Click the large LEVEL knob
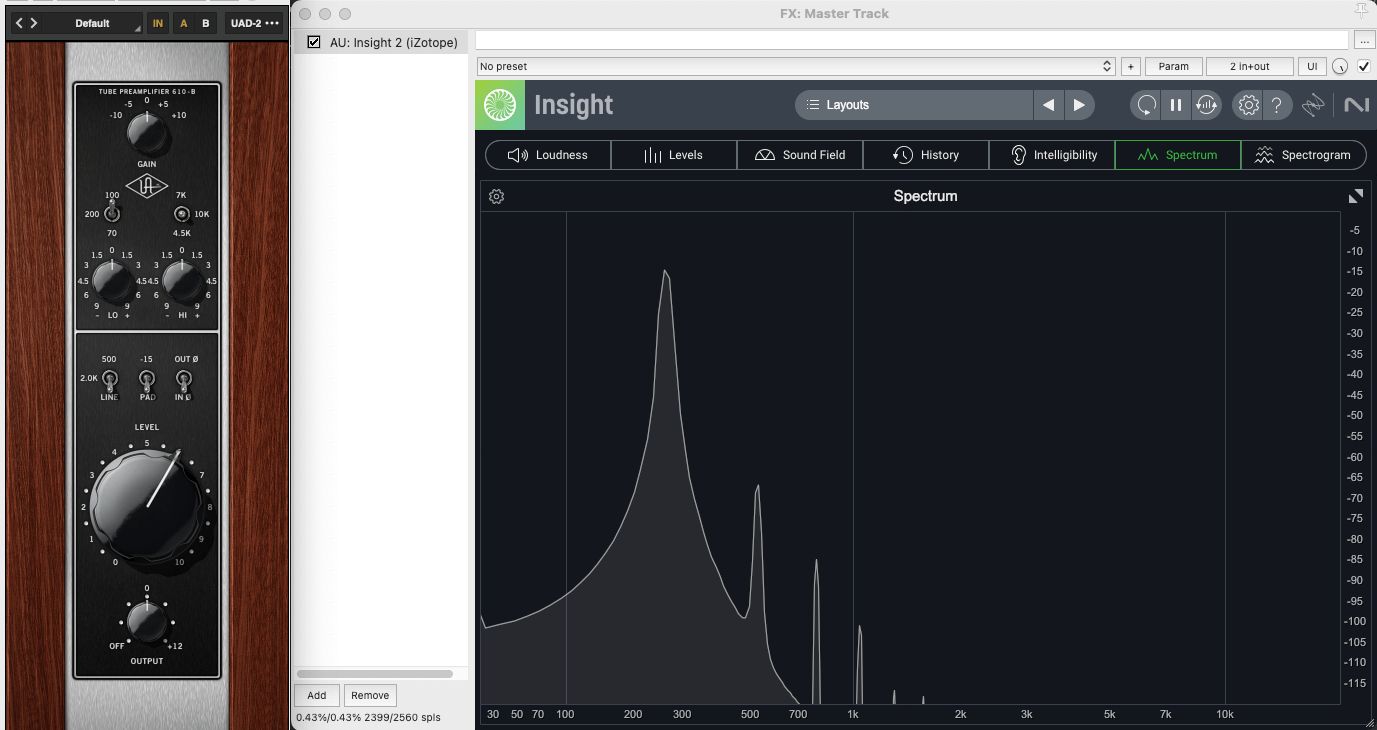 (147, 507)
